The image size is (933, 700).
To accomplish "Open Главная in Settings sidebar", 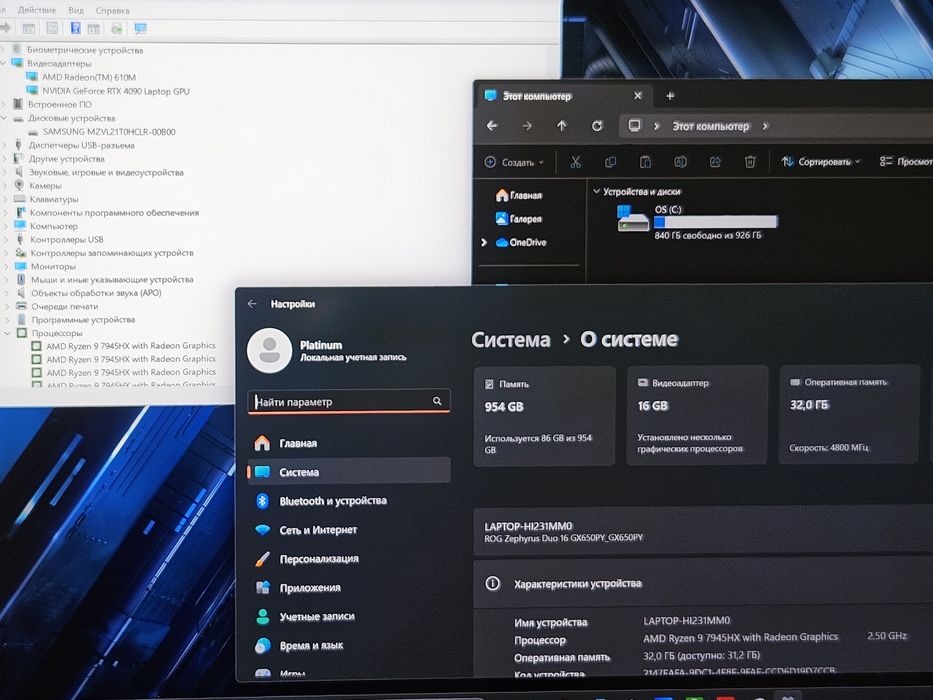I will (x=349, y=443).
